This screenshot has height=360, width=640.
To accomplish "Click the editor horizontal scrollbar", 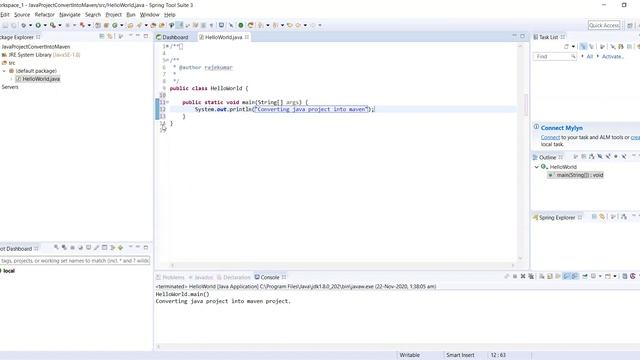I will click(342, 265).
